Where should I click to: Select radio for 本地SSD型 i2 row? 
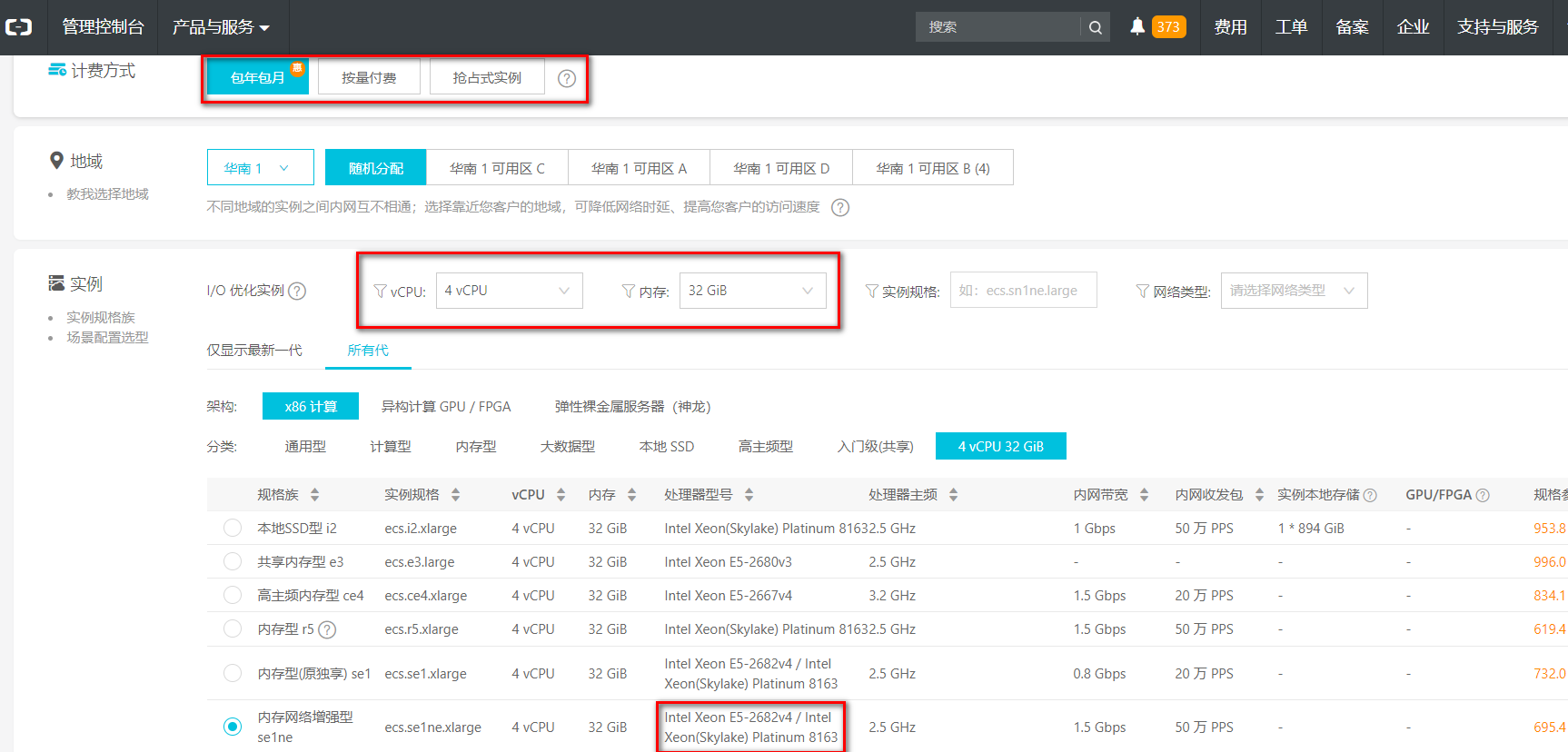click(x=233, y=528)
